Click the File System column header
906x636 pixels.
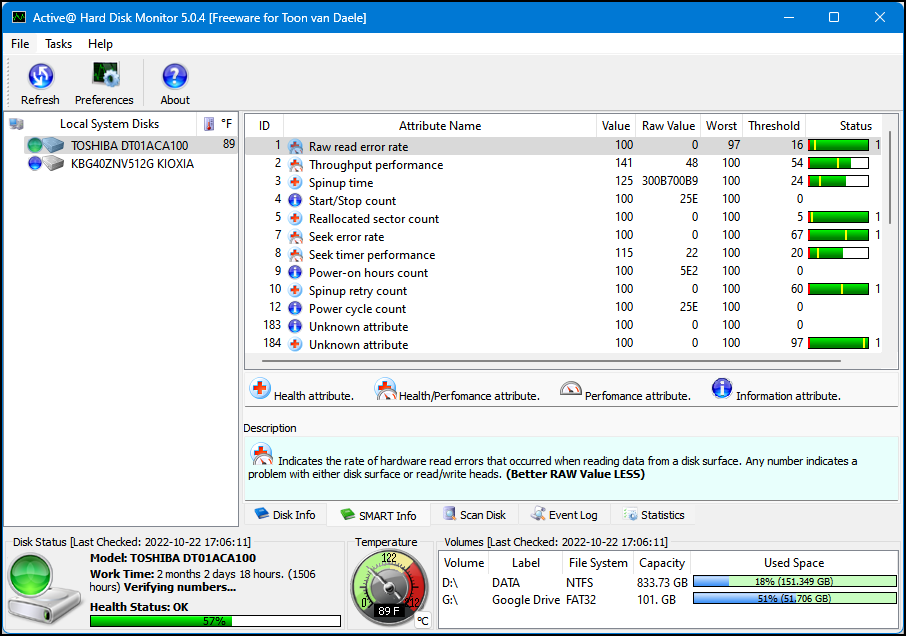click(598, 563)
